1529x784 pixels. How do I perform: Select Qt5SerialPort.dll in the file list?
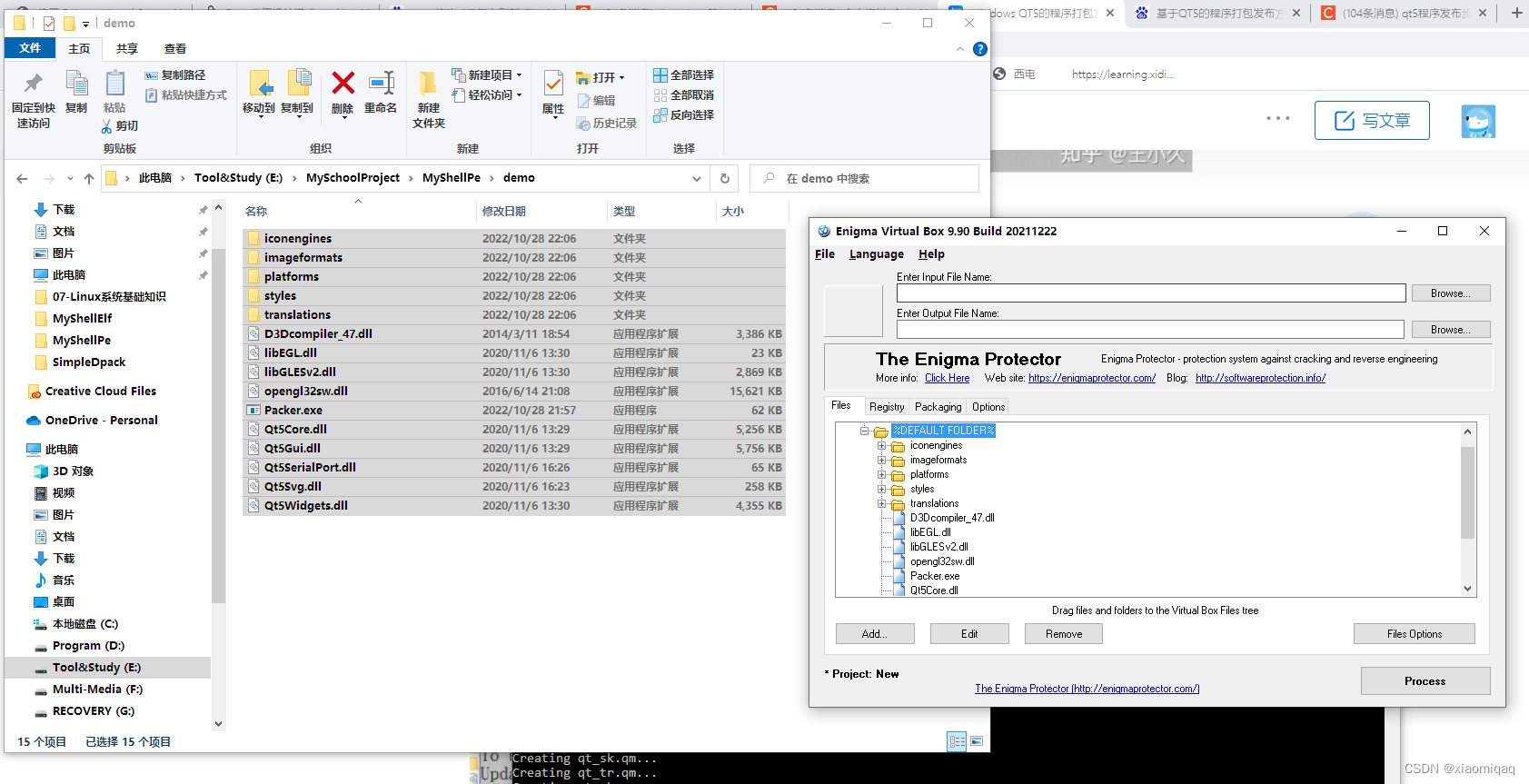[x=514, y=468]
